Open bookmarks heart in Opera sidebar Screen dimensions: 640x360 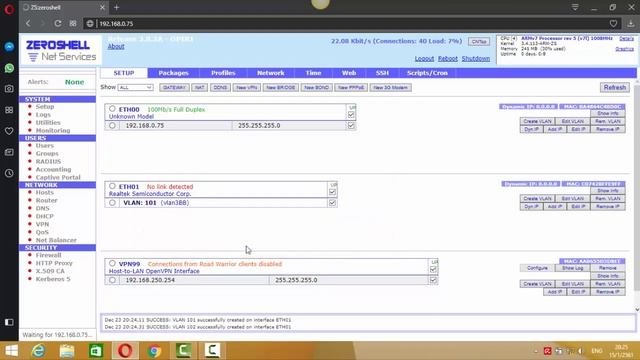(x=9, y=131)
